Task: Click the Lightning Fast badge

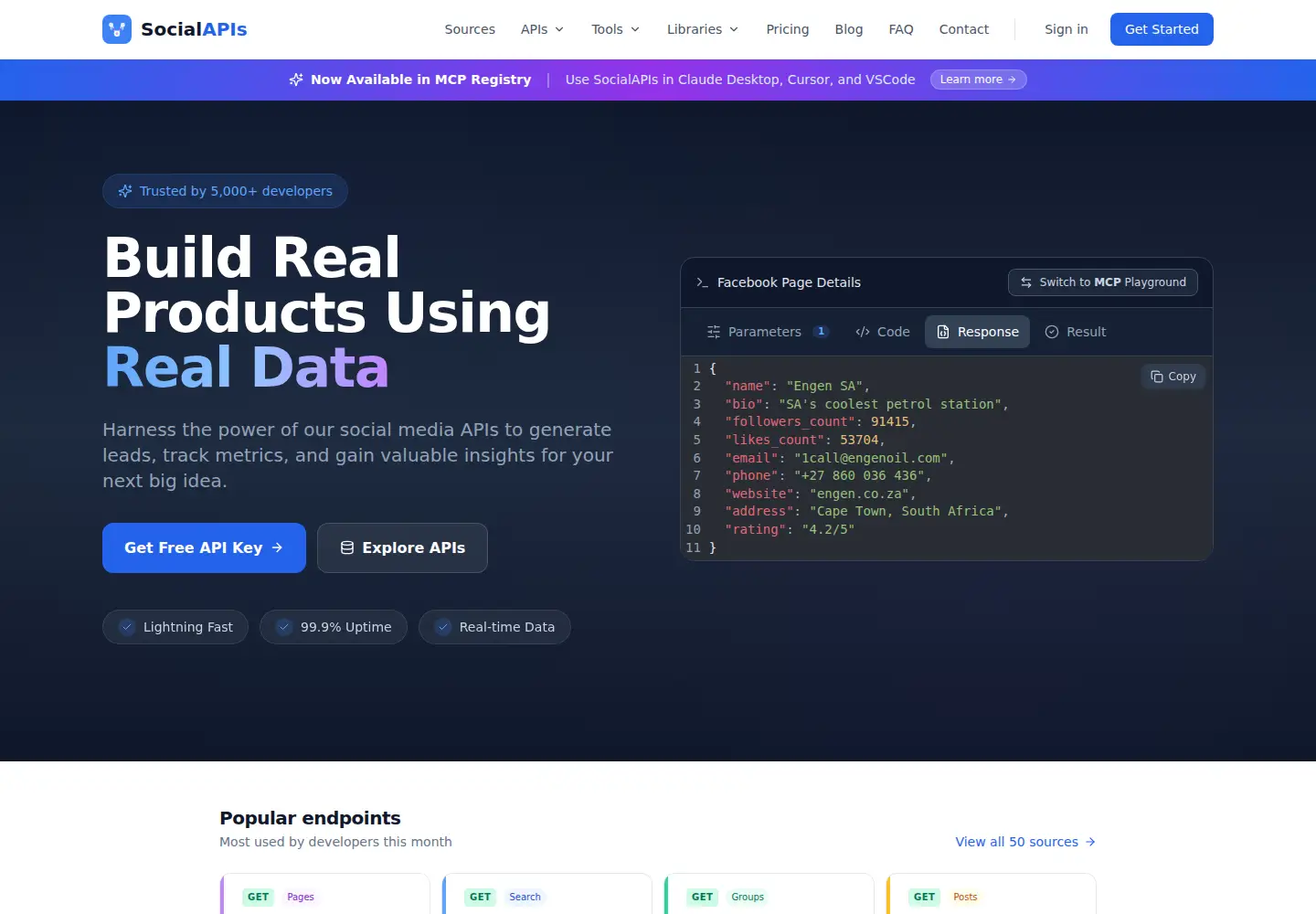Action: coord(175,627)
